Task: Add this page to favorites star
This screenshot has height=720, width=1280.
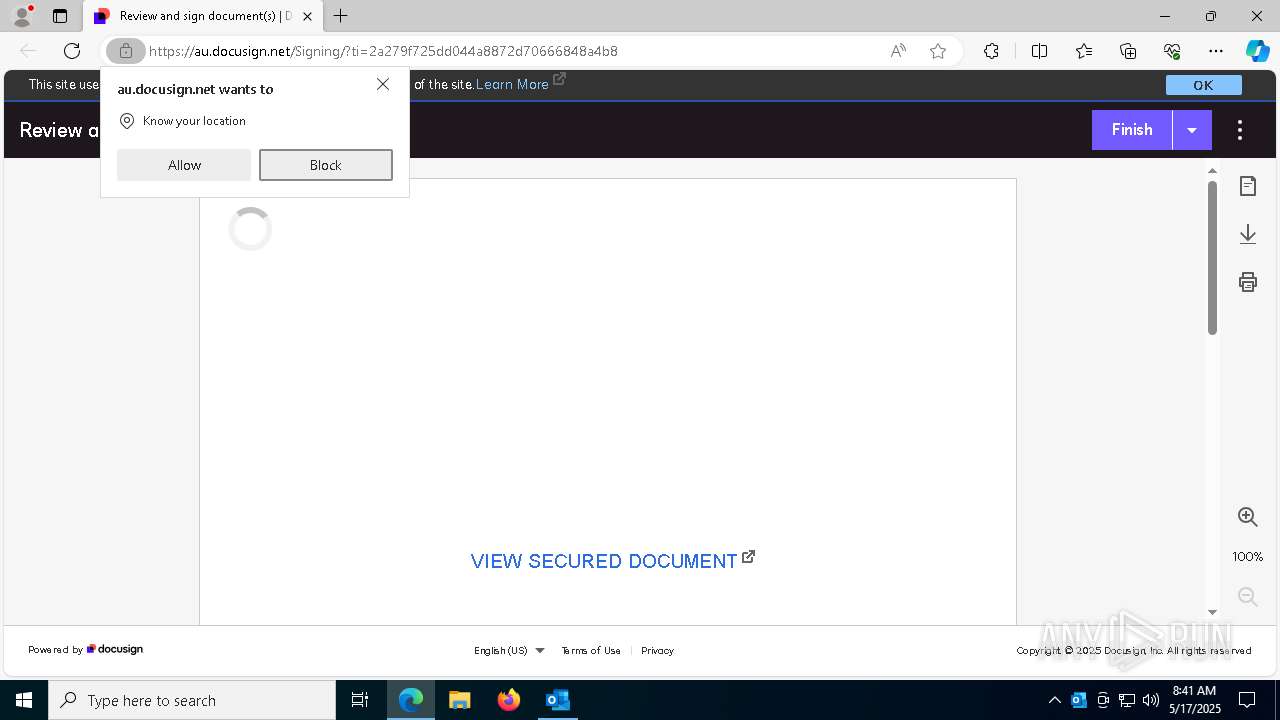Action: click(x=938, y=51)
